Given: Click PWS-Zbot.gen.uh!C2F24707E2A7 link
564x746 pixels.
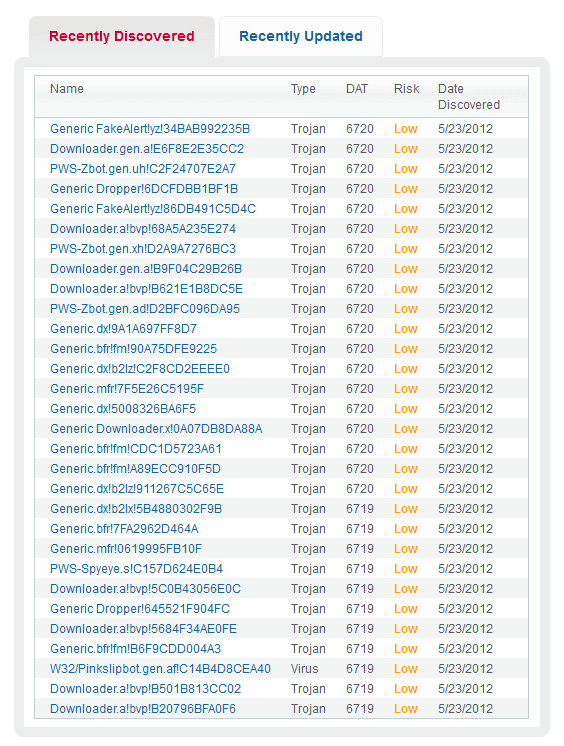Looking at the screenshot, I should coord(143,169).
